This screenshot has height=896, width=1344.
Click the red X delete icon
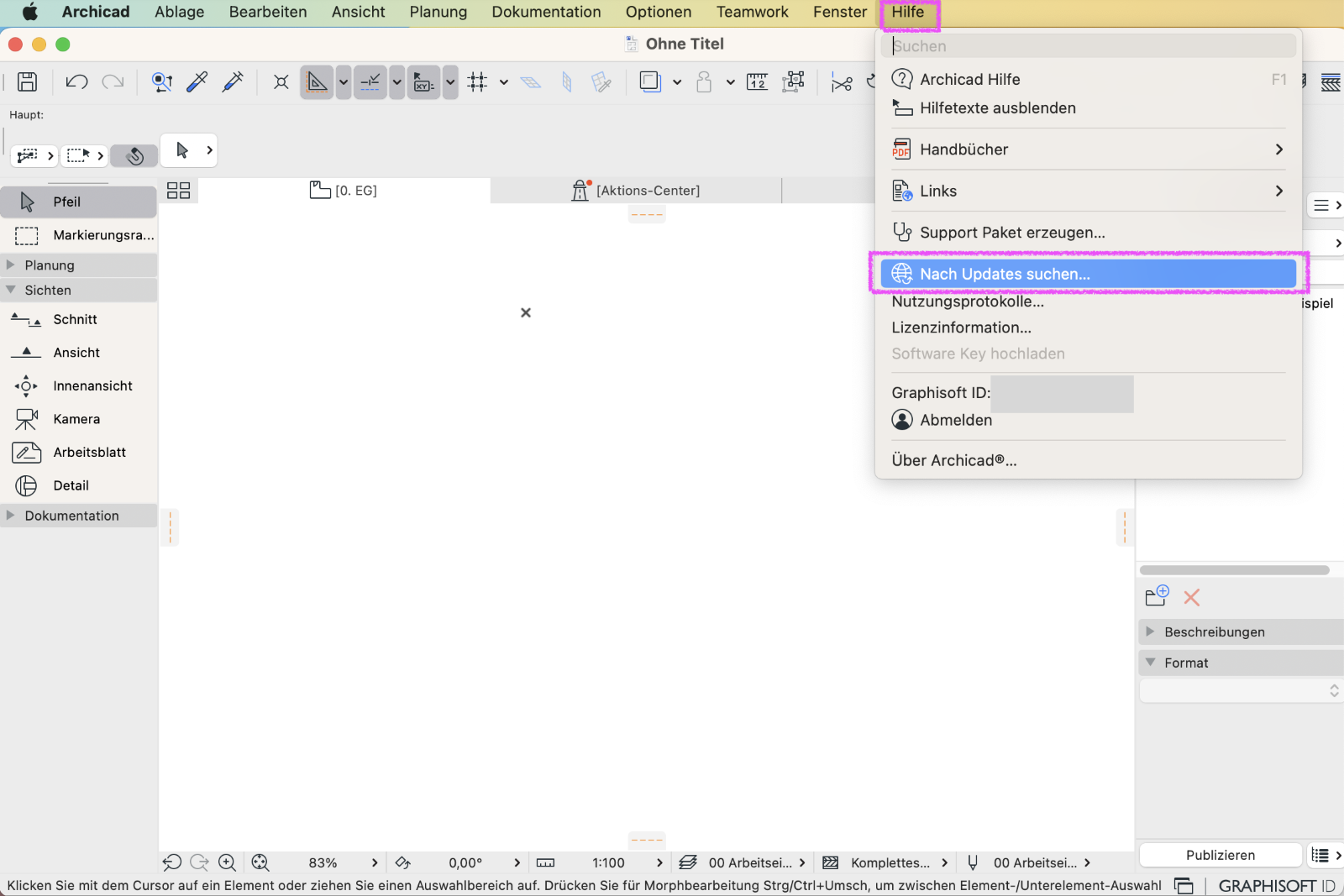pyautogui.click(x=1191, y=597)
